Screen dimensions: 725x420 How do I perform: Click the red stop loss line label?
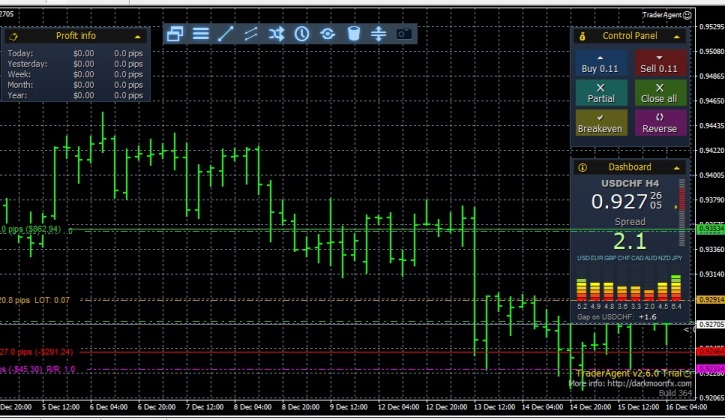pyautogui.click(x=36, y=352)
